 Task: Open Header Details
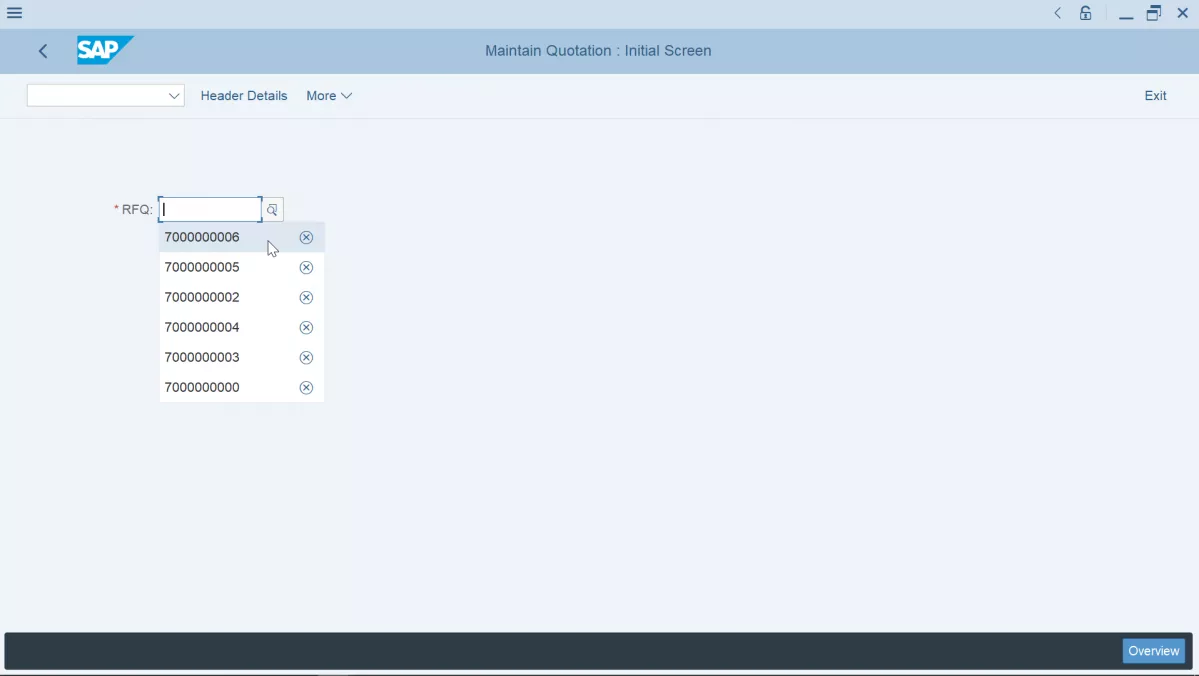point(244,96)
